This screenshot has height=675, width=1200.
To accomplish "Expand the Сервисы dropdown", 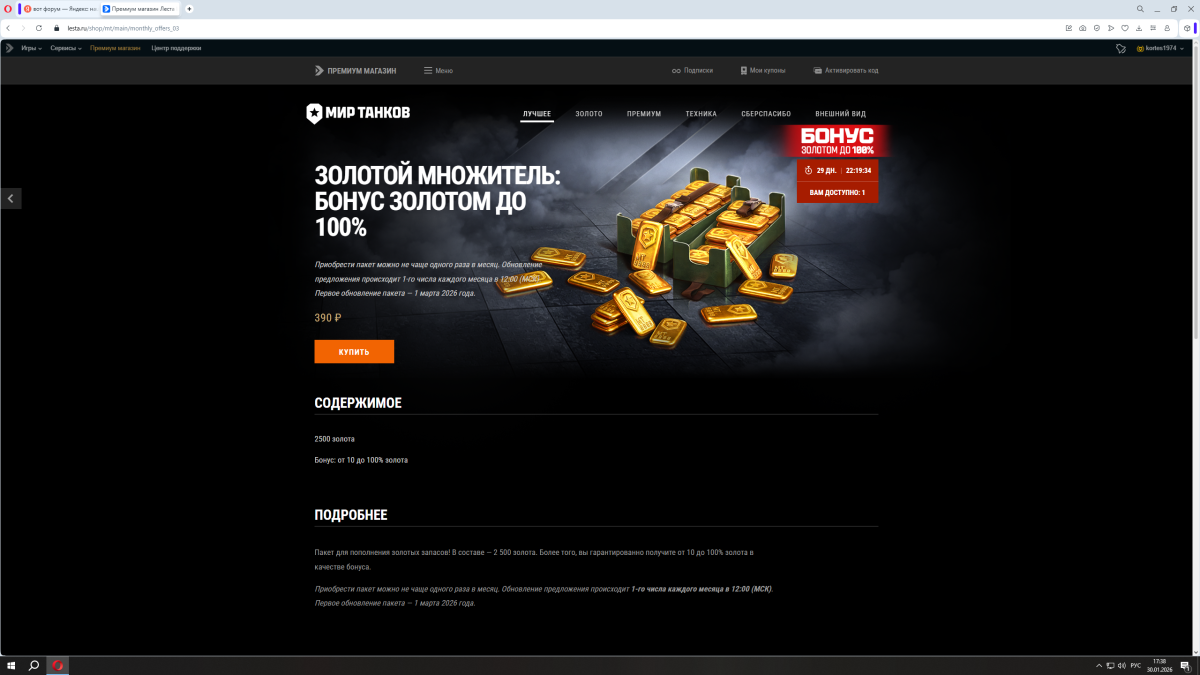I will (x=66, y=48).
